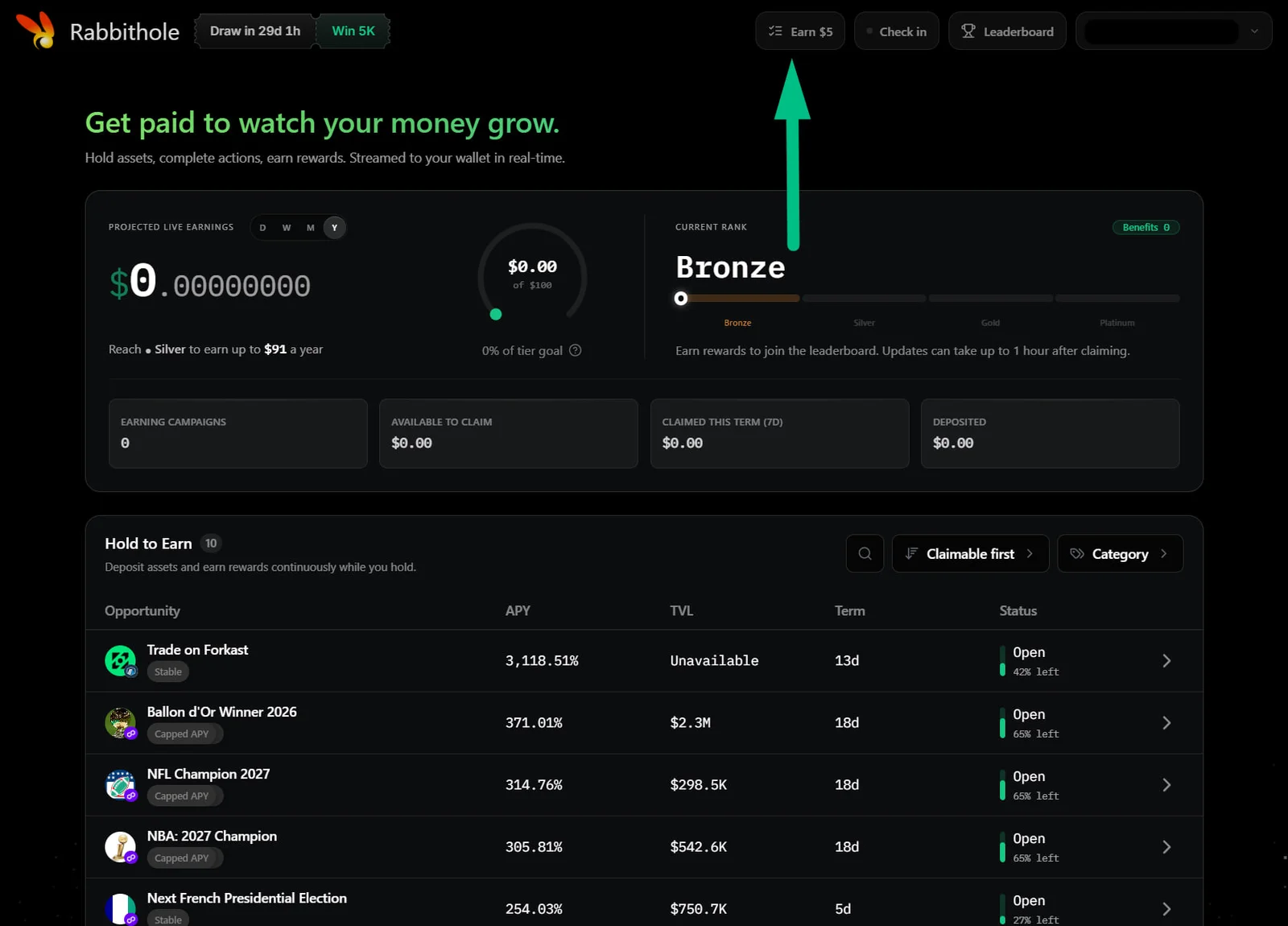The width and height of the screenshot is (1288, 926).
Task: Open the Leaderboard page
Action: tap(1007, 31)
